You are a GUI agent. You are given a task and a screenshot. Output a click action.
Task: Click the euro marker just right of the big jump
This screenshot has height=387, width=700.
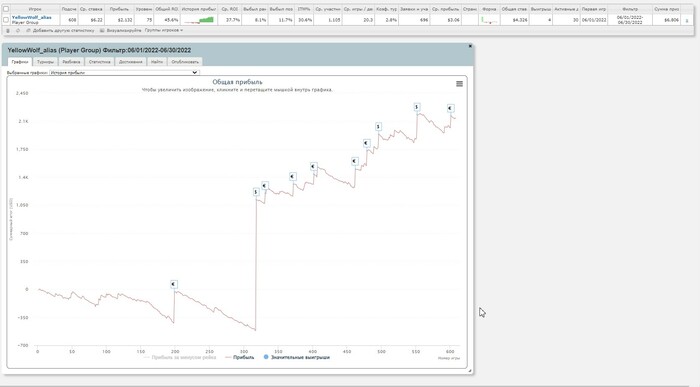click(x=265, y=186)
